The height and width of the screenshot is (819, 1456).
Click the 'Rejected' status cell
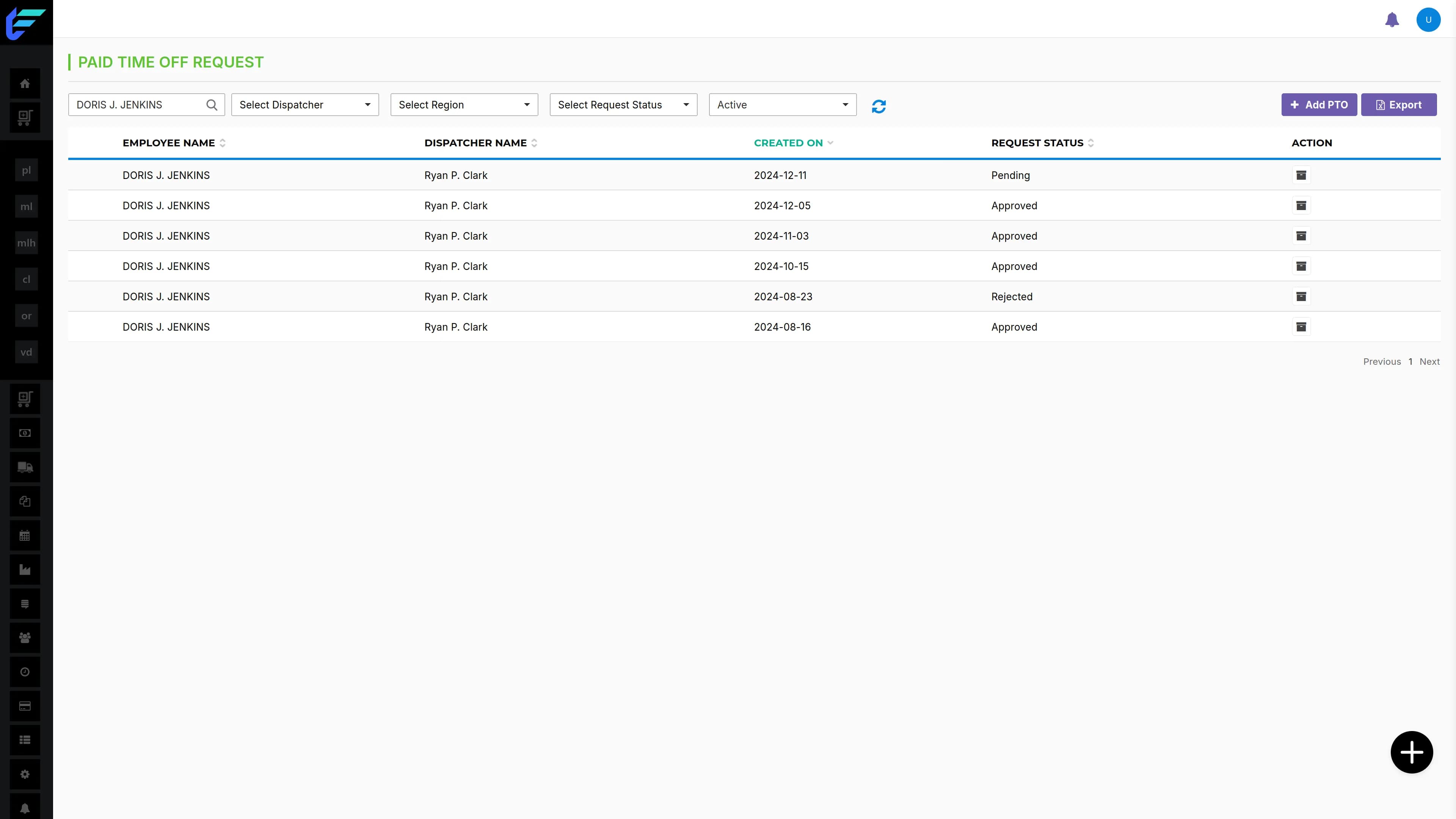1012,297
